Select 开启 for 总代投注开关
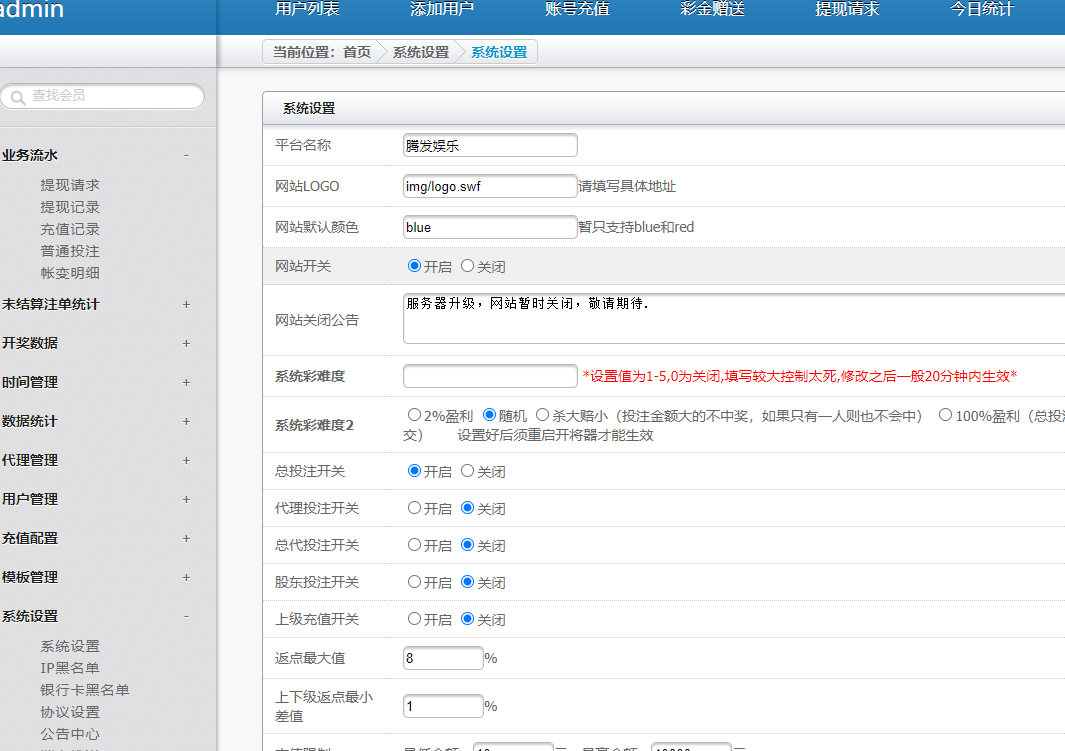Image resolution: width=1065 pixels, height=751 pixels. [x=414, y=545]
